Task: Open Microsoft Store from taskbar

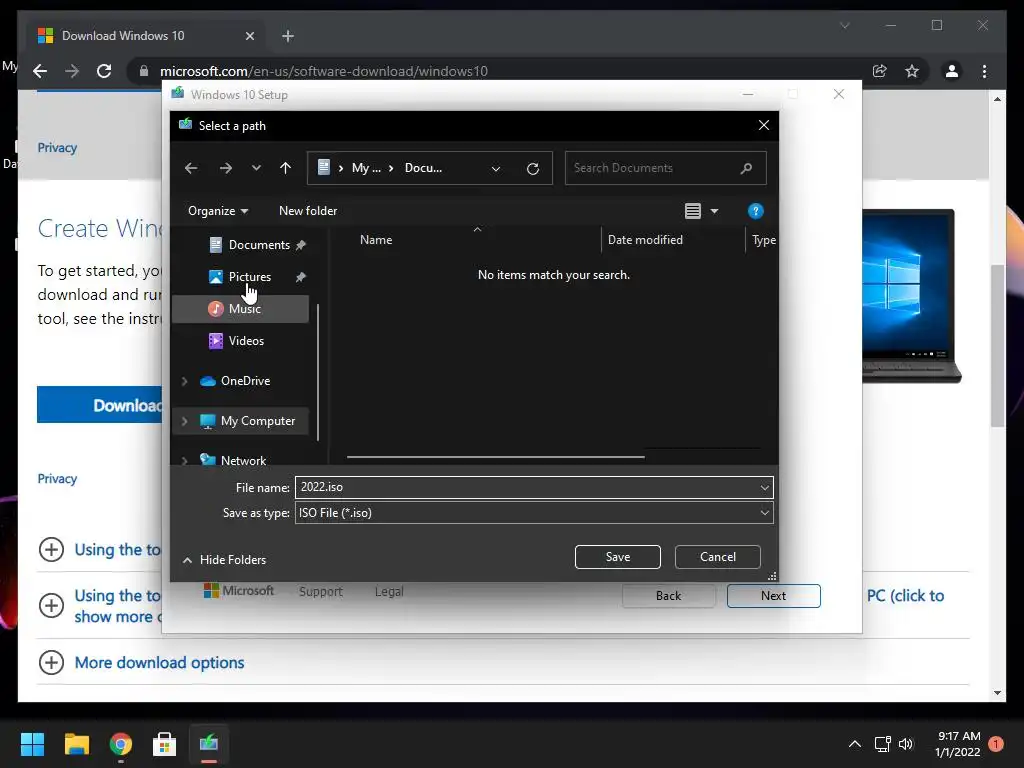Action: (165, 744)
